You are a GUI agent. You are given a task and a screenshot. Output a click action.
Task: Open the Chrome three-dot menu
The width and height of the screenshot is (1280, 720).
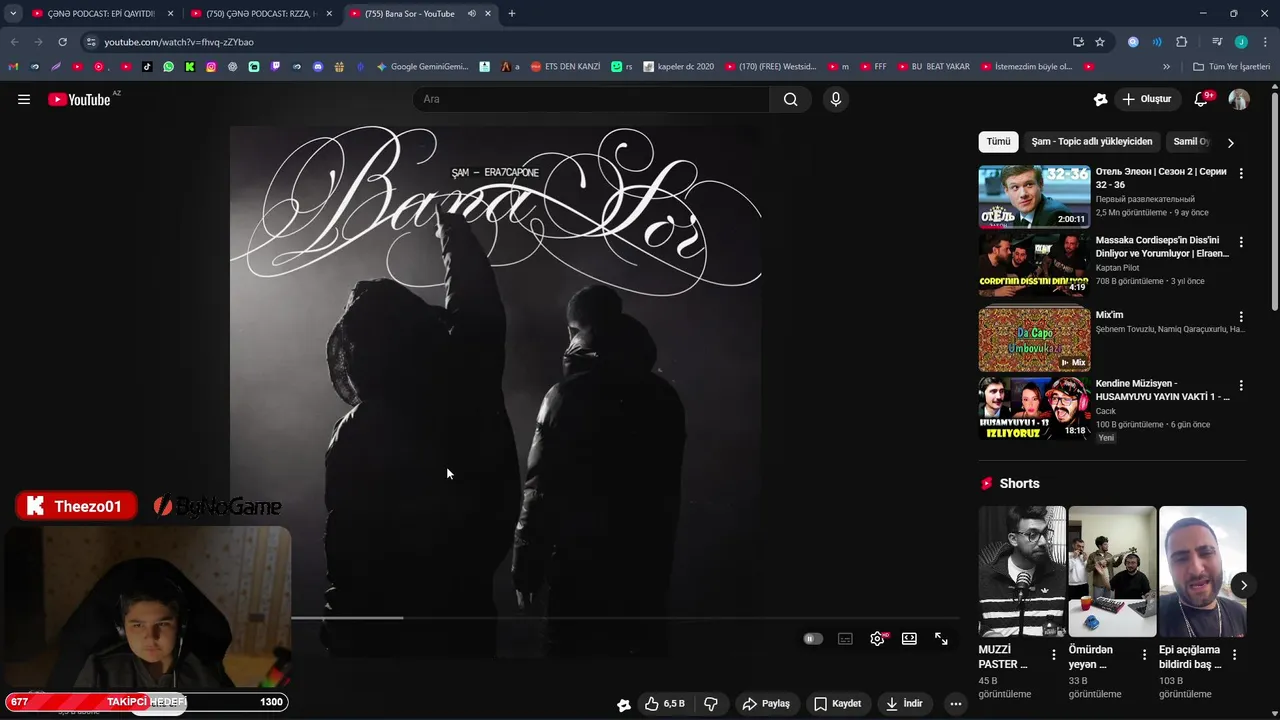pos(1265,42)
